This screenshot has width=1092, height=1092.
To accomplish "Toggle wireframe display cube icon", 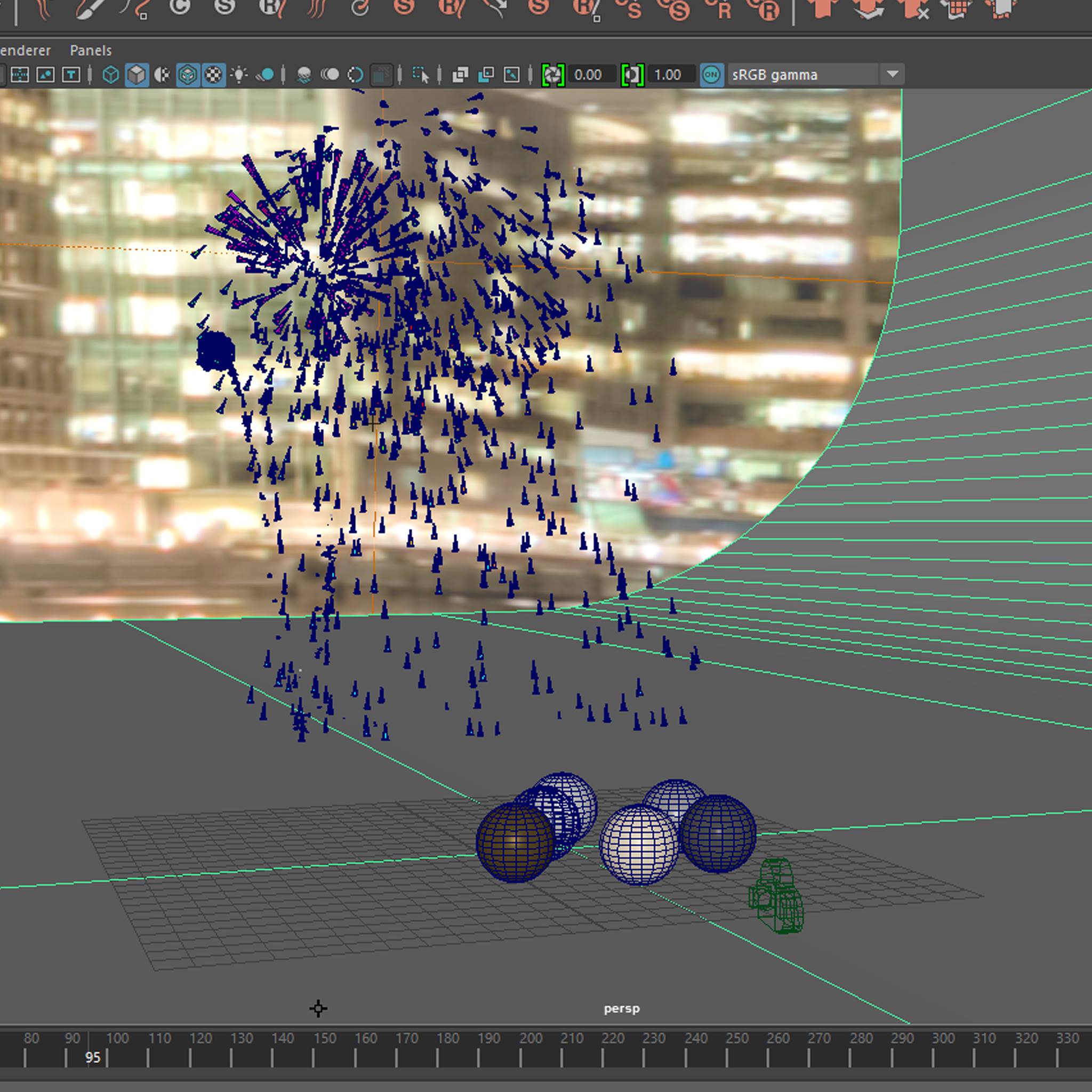I will (111, 75).
